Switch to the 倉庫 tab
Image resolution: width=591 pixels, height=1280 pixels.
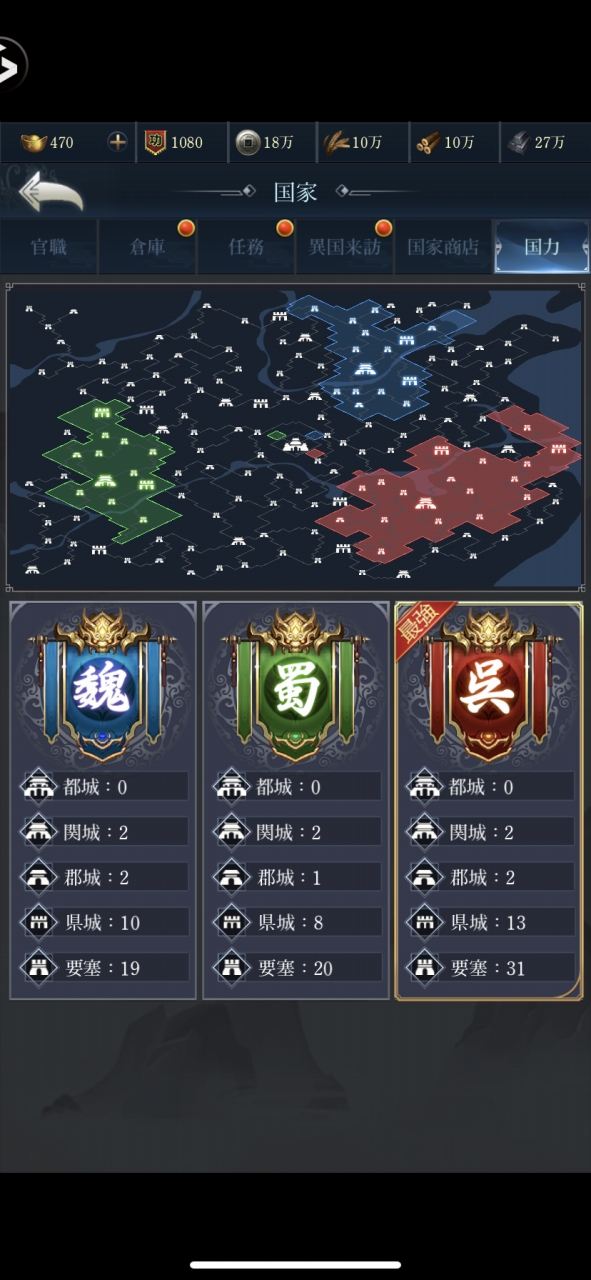[147, 247]
